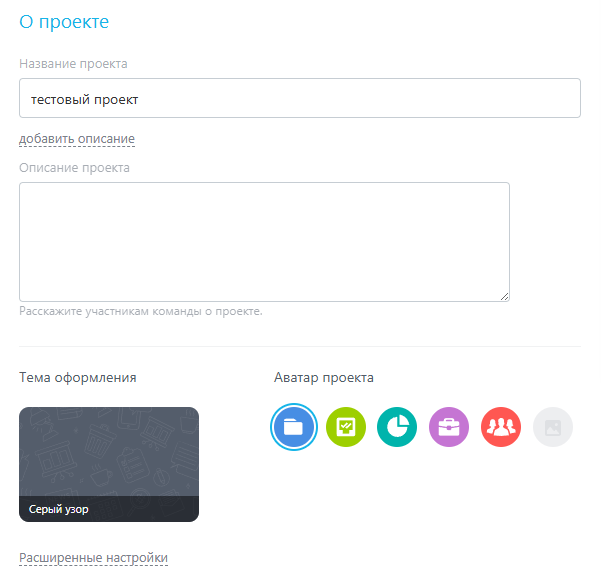Select the purple briefcase avatar

tap(449, 427)
